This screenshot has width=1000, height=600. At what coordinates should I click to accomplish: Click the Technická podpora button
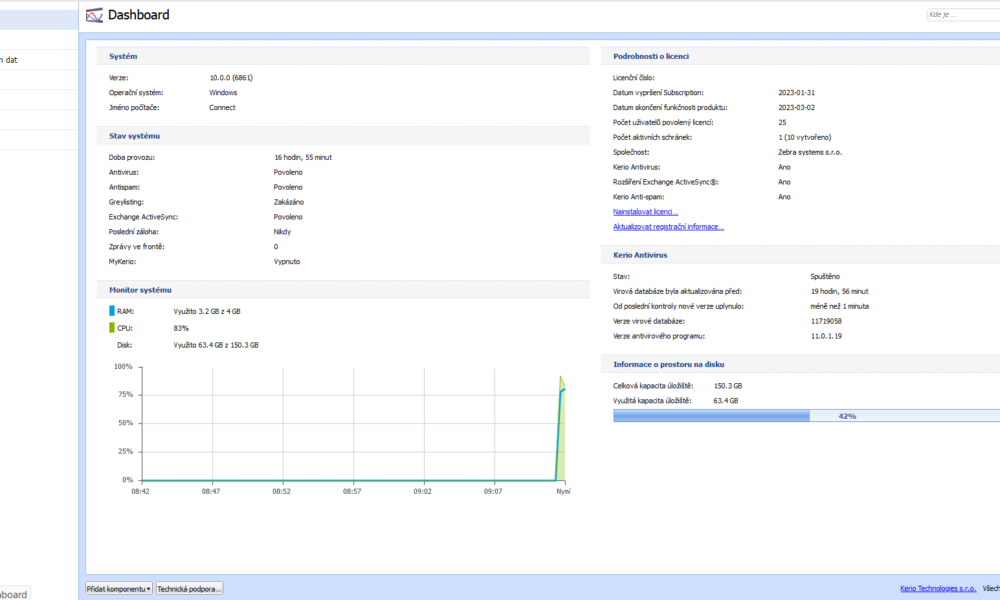(x=189, y=589)
